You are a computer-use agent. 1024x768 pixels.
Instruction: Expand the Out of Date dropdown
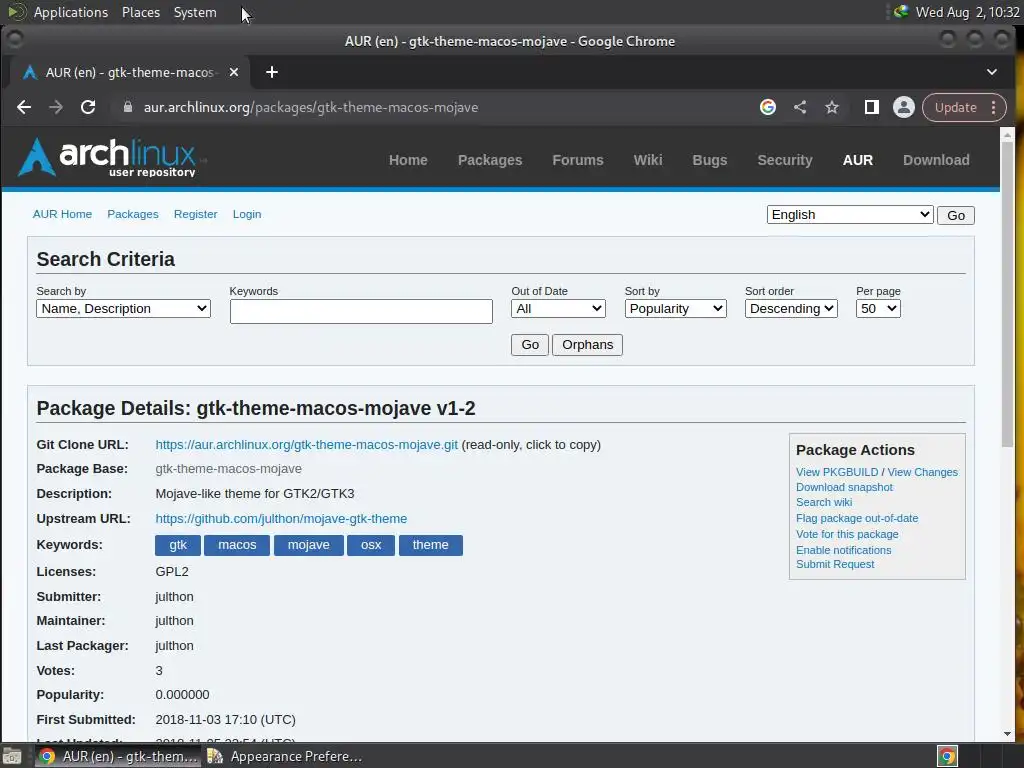click(x=558, y=309)
